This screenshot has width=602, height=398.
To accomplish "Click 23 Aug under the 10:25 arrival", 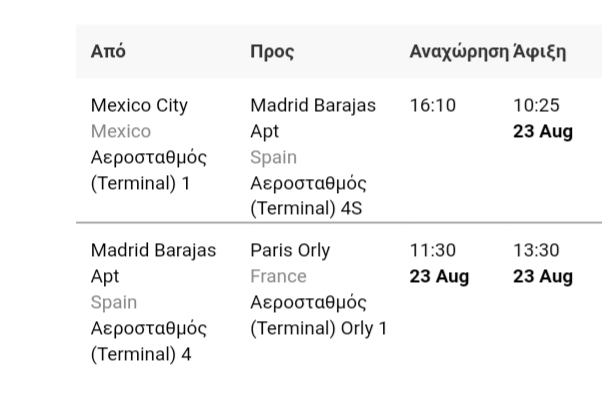I will pyautogui.click(x=543, y=132).
